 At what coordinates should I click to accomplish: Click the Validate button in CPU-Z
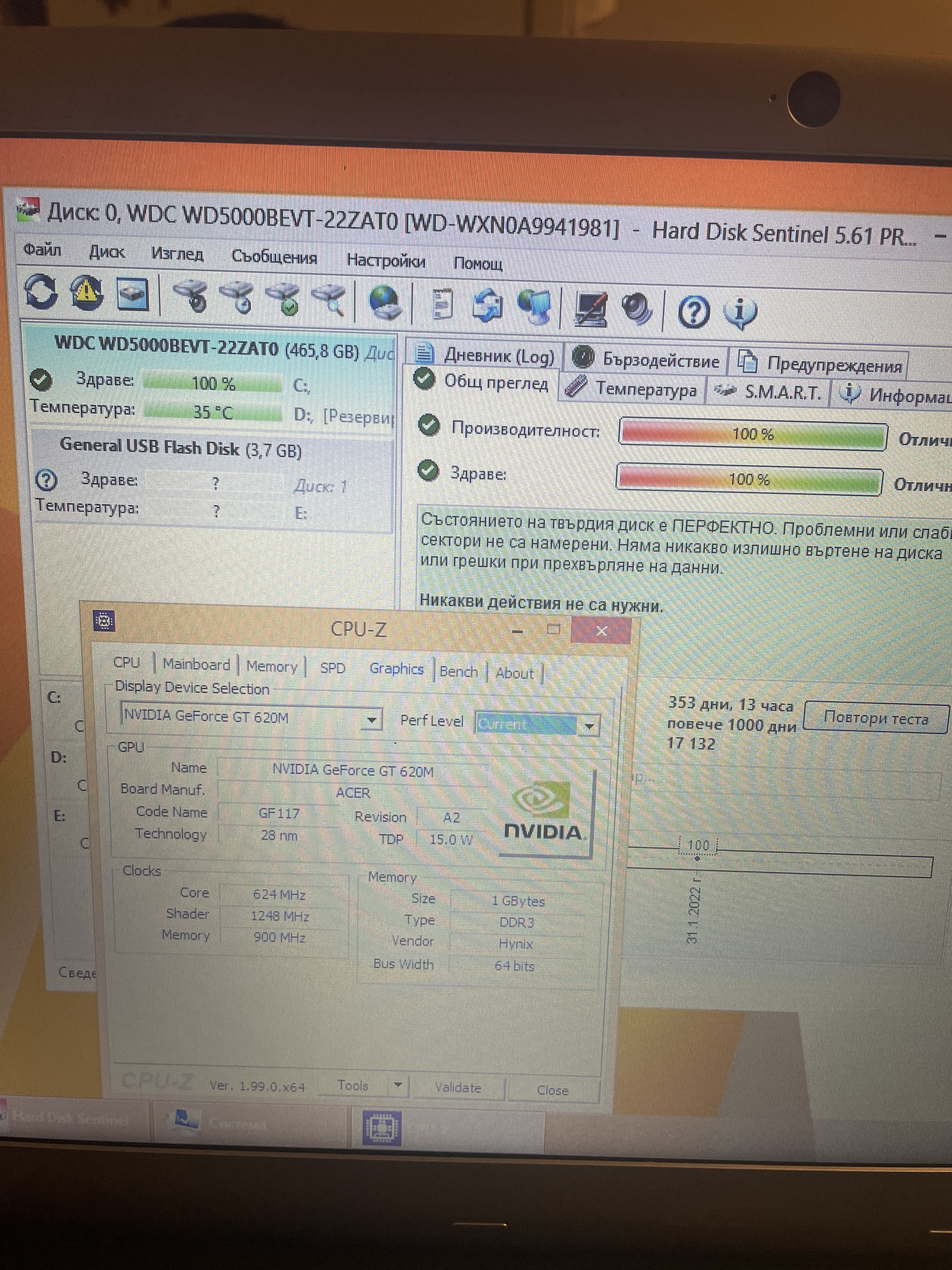458,1087
